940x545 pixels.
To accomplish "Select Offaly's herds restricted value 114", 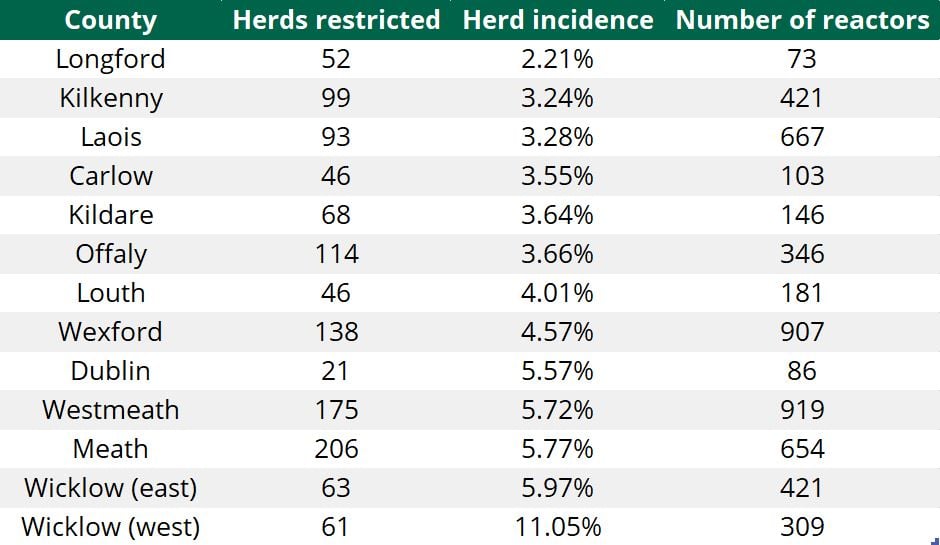I will tap(336, 254).
